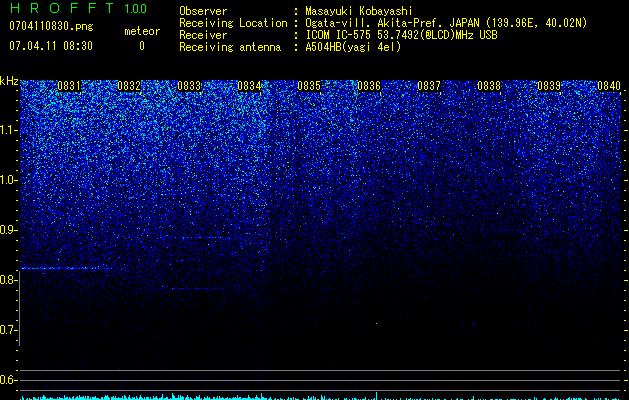Click the A504HB(yagi 4el) antenna text
629x400 pixels.
tap(353, 47)
